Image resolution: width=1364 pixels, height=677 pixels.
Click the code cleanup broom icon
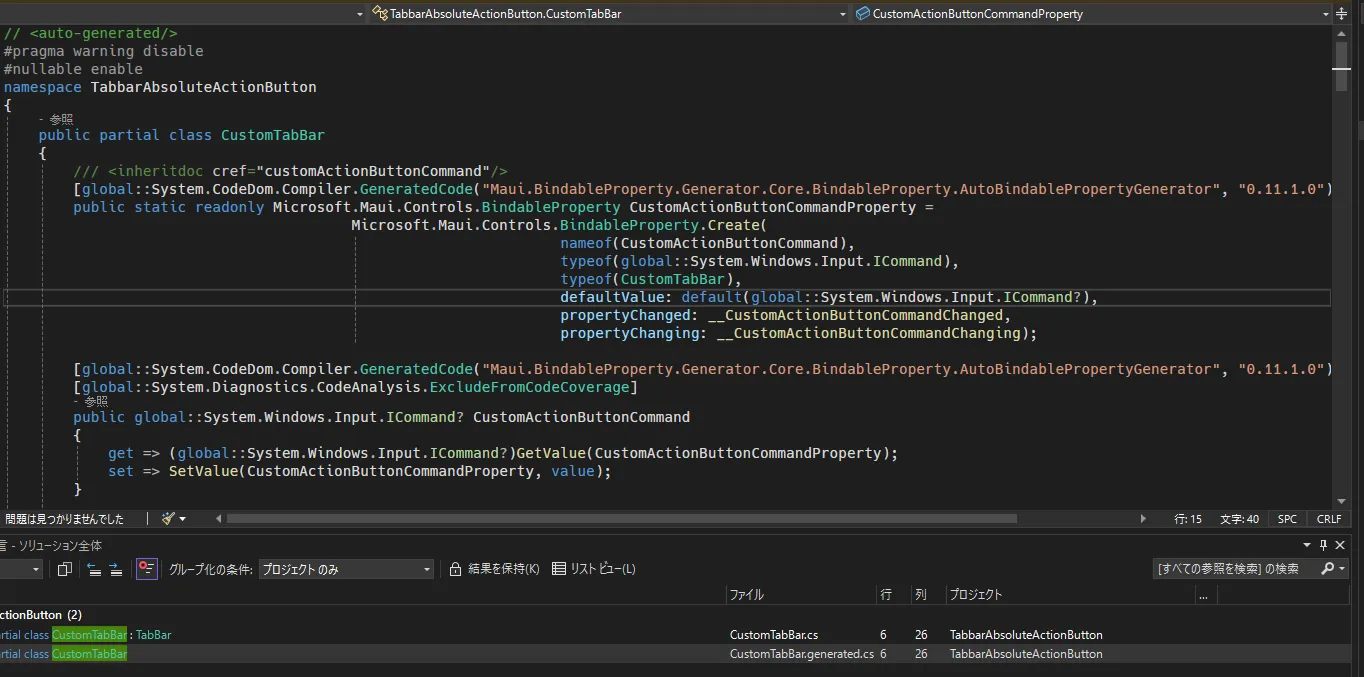tap(169, 519)
